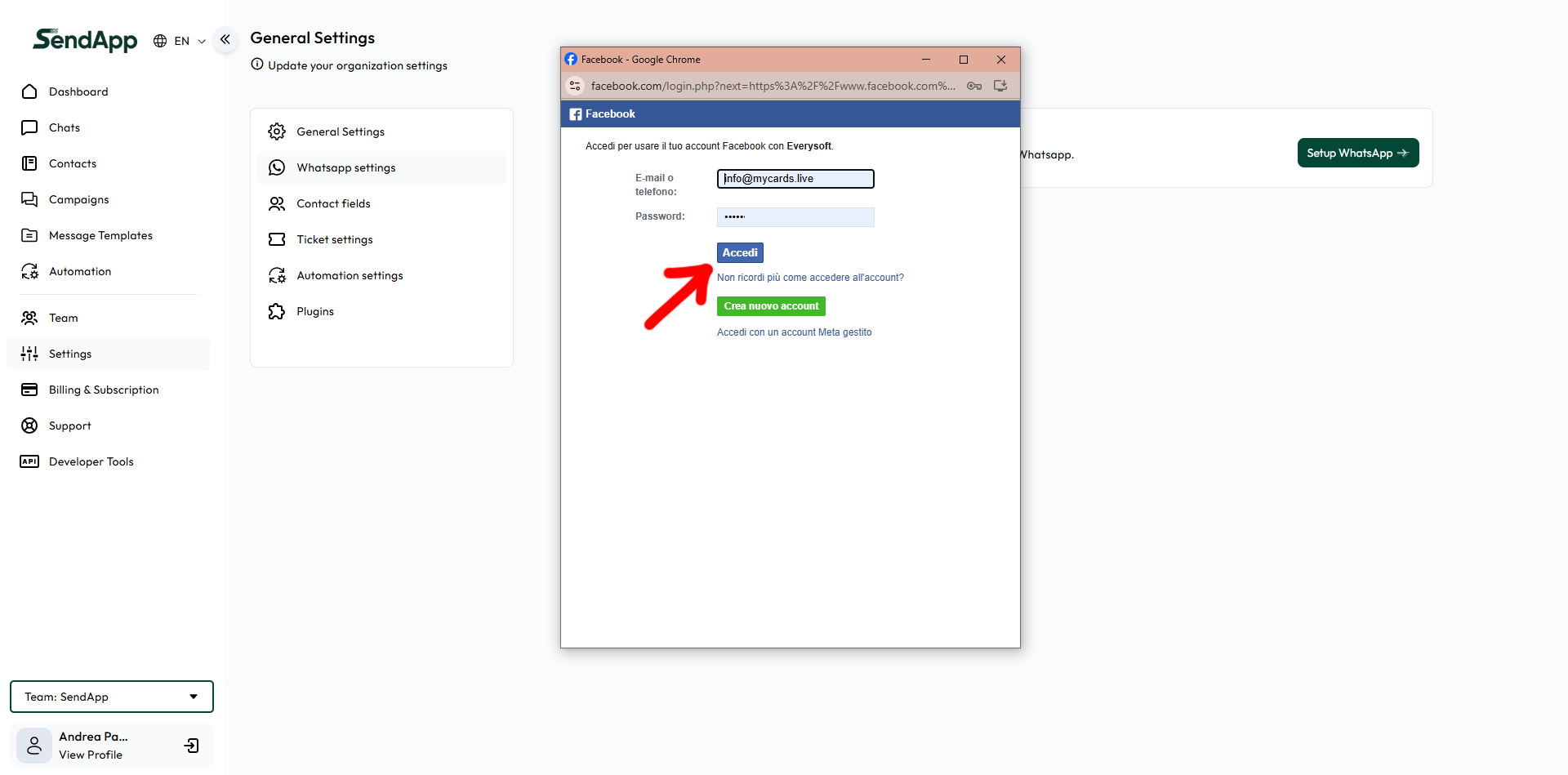Click the site info icon in address bar
This screenshot has width=1568, height=775.
[575, 86]
